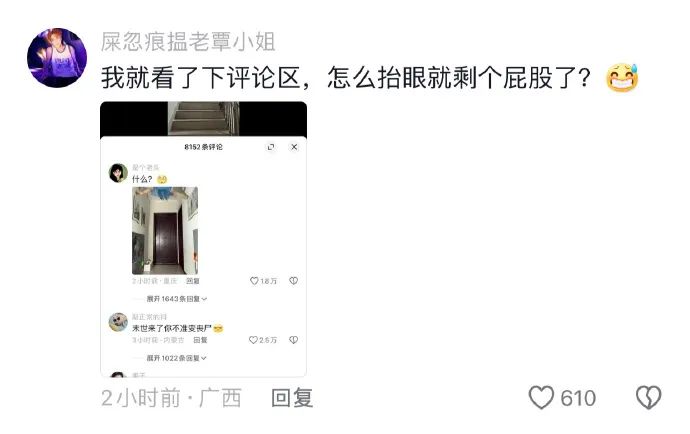
Task: Open username 屎忽痕揾老覃小姐 profile
Action: pyautogui.click(x=188, y=42)
